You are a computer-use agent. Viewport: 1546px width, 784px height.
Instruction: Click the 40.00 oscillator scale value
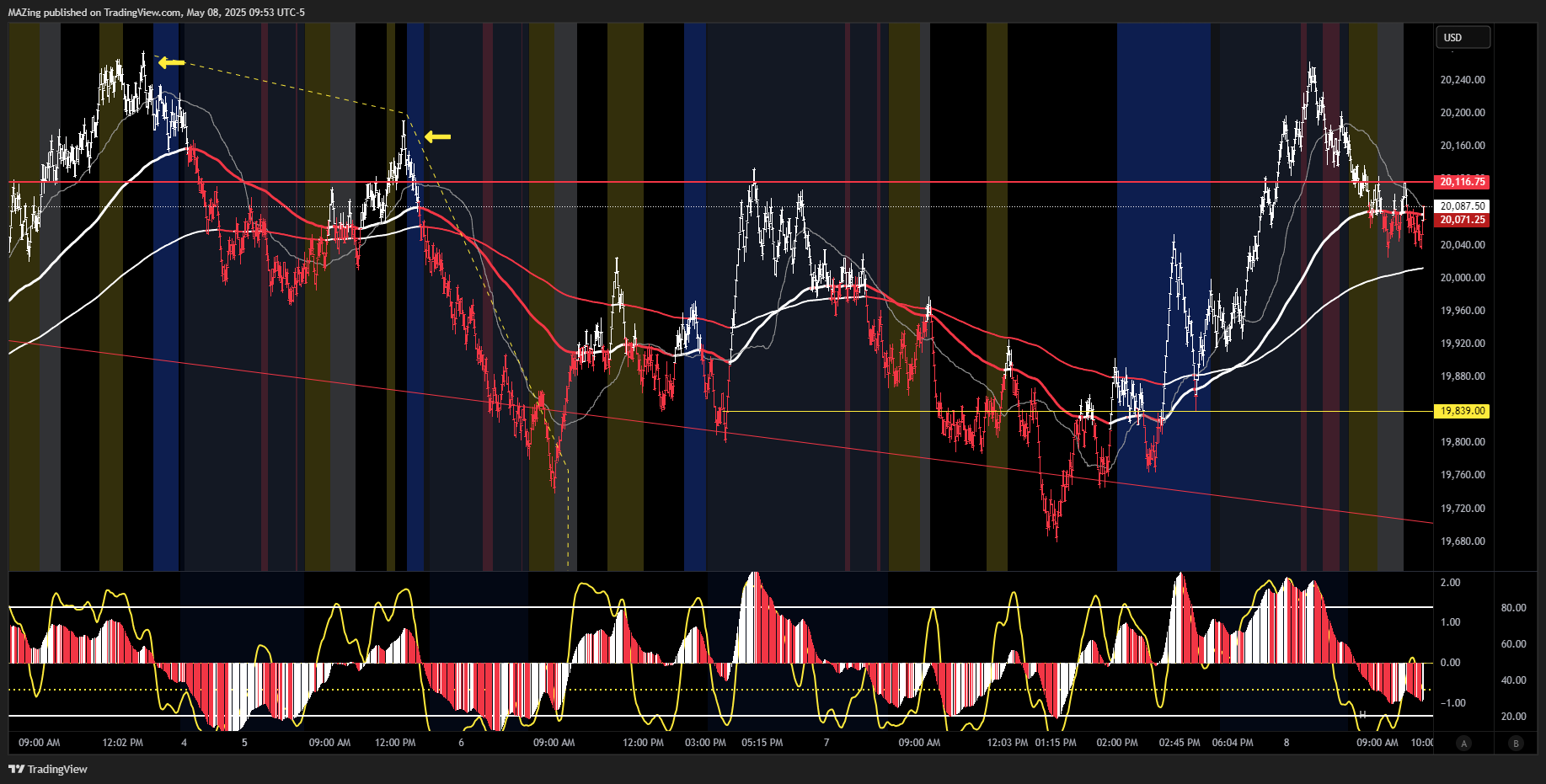[x=1513, y=680]
